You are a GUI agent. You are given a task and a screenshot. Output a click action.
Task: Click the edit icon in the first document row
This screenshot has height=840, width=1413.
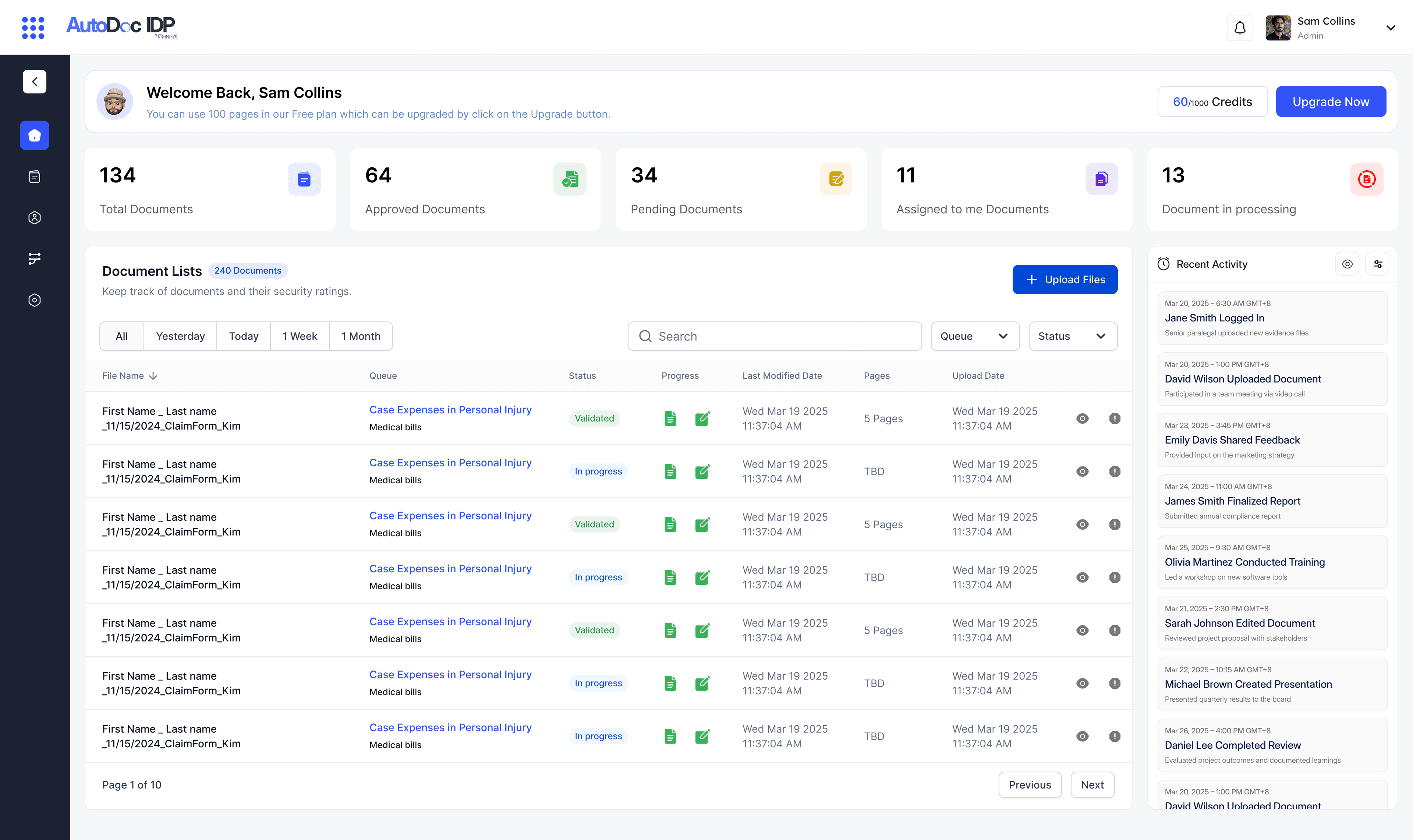click(702, 418)
